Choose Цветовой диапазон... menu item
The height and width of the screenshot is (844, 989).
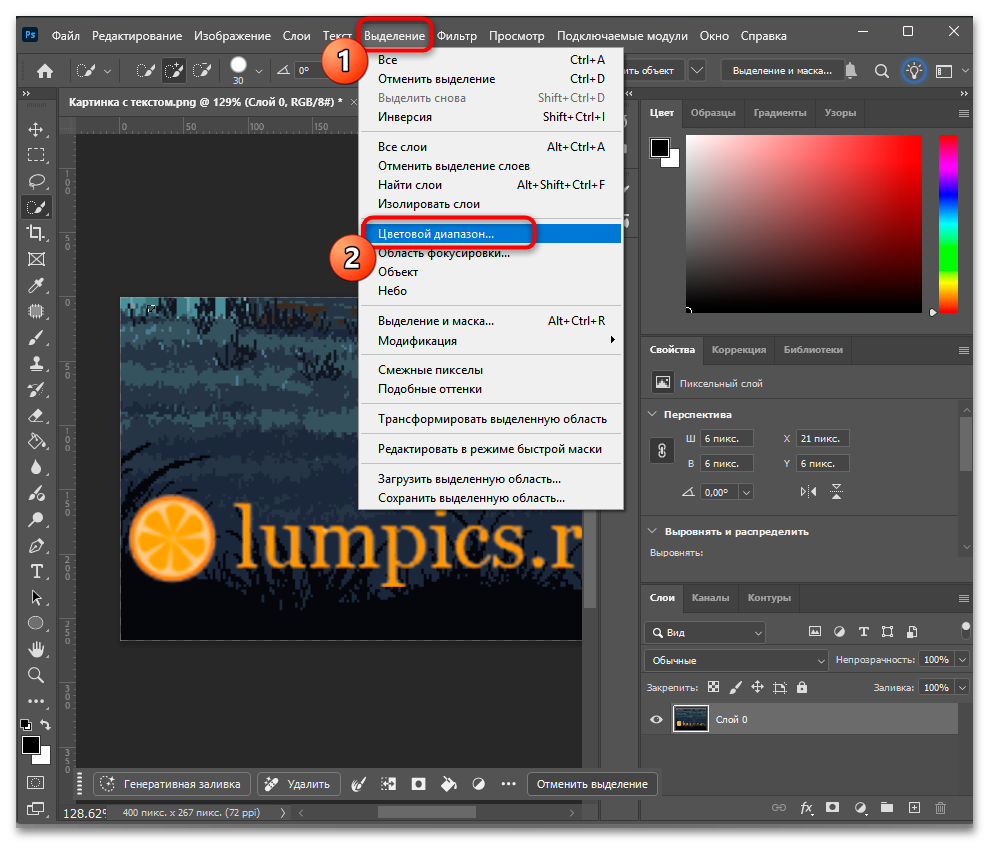[490, 233]
